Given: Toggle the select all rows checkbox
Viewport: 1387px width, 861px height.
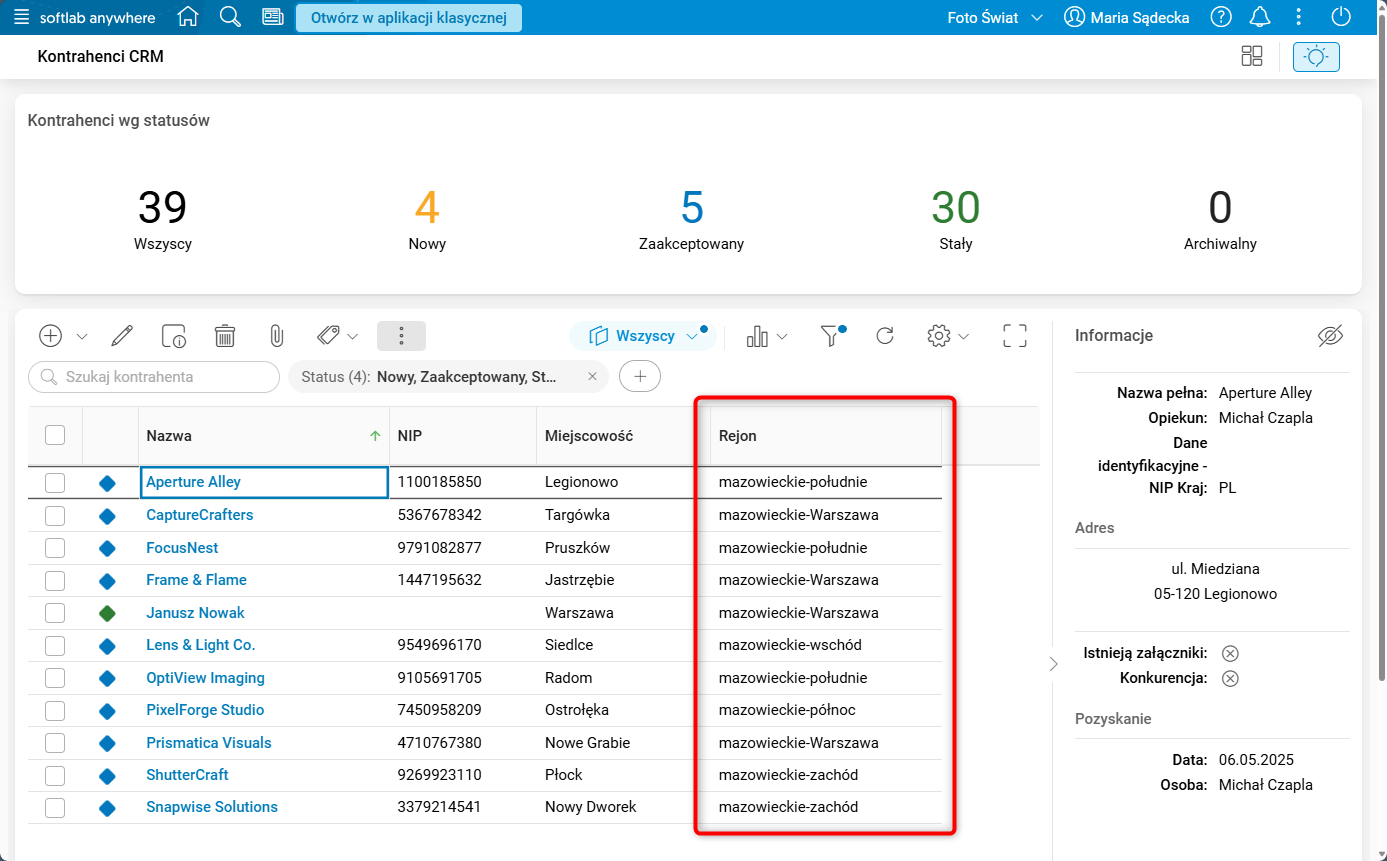Looking at the screenshot, I should tap(55, 435).
